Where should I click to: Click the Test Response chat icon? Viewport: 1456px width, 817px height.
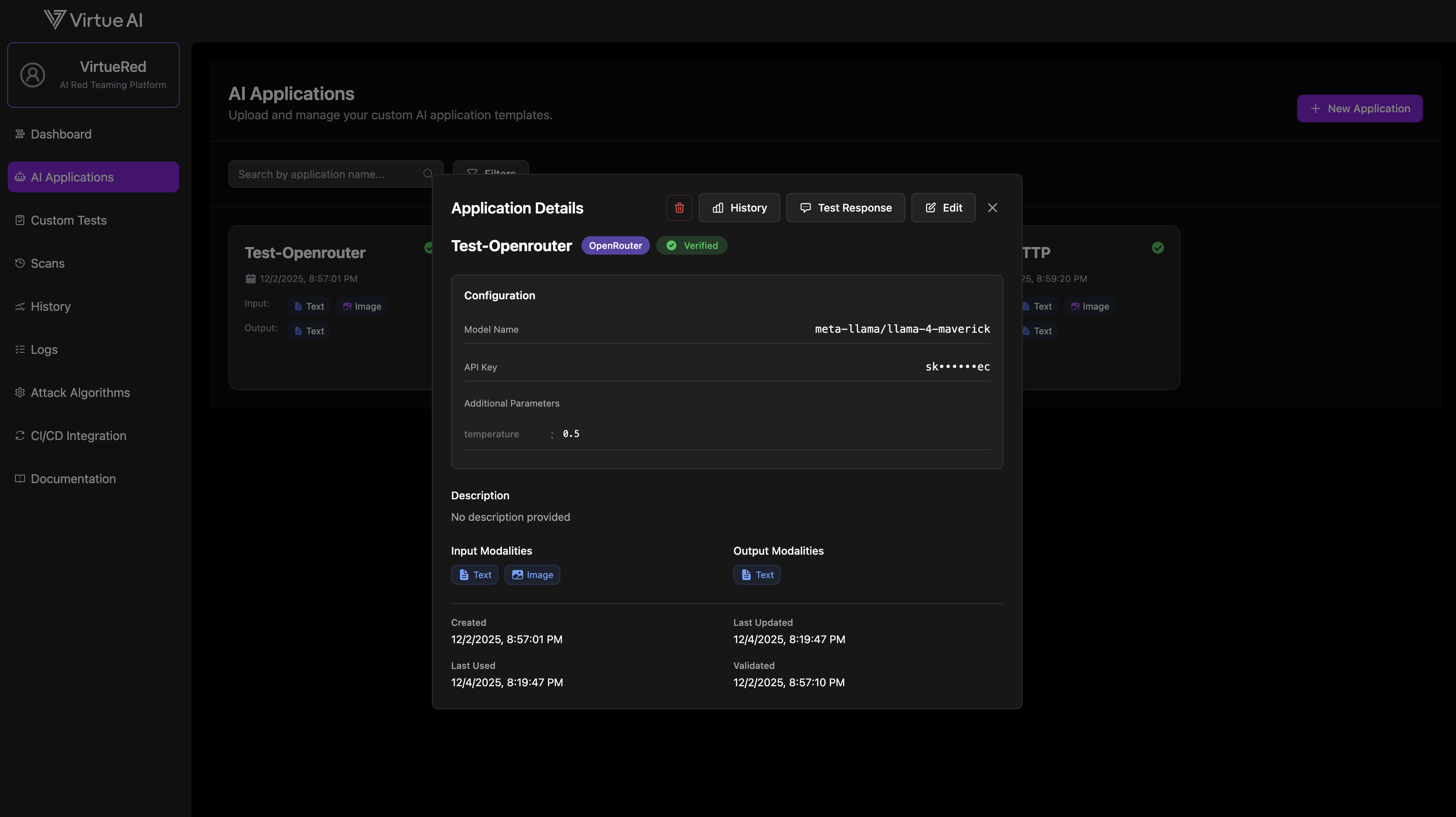tap(805, 207)
